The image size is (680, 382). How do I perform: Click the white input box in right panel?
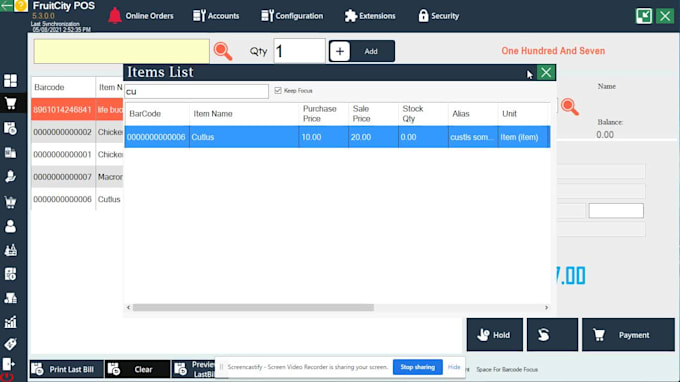pos(616,211)
